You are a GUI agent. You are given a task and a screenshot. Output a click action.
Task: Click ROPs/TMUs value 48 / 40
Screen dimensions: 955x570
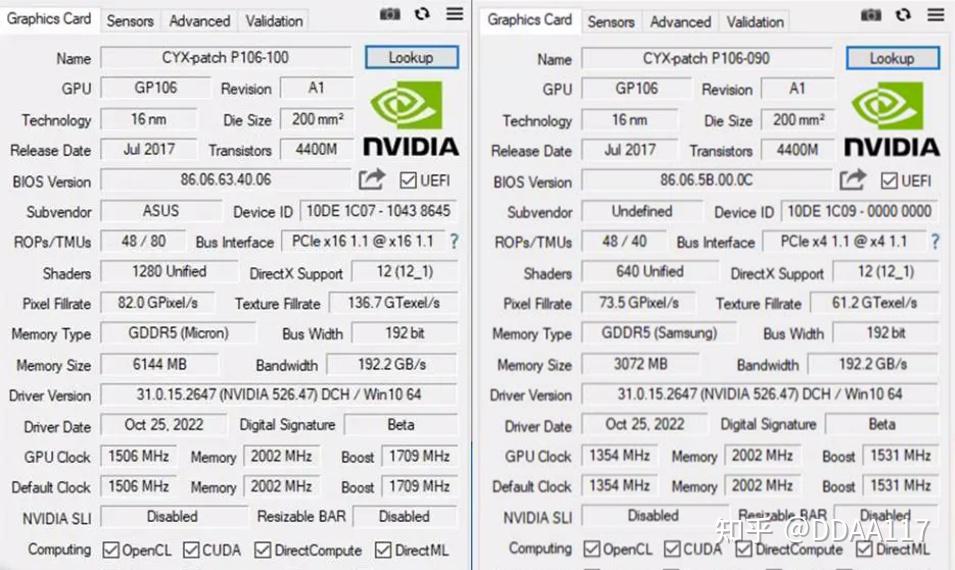point(624,242)
